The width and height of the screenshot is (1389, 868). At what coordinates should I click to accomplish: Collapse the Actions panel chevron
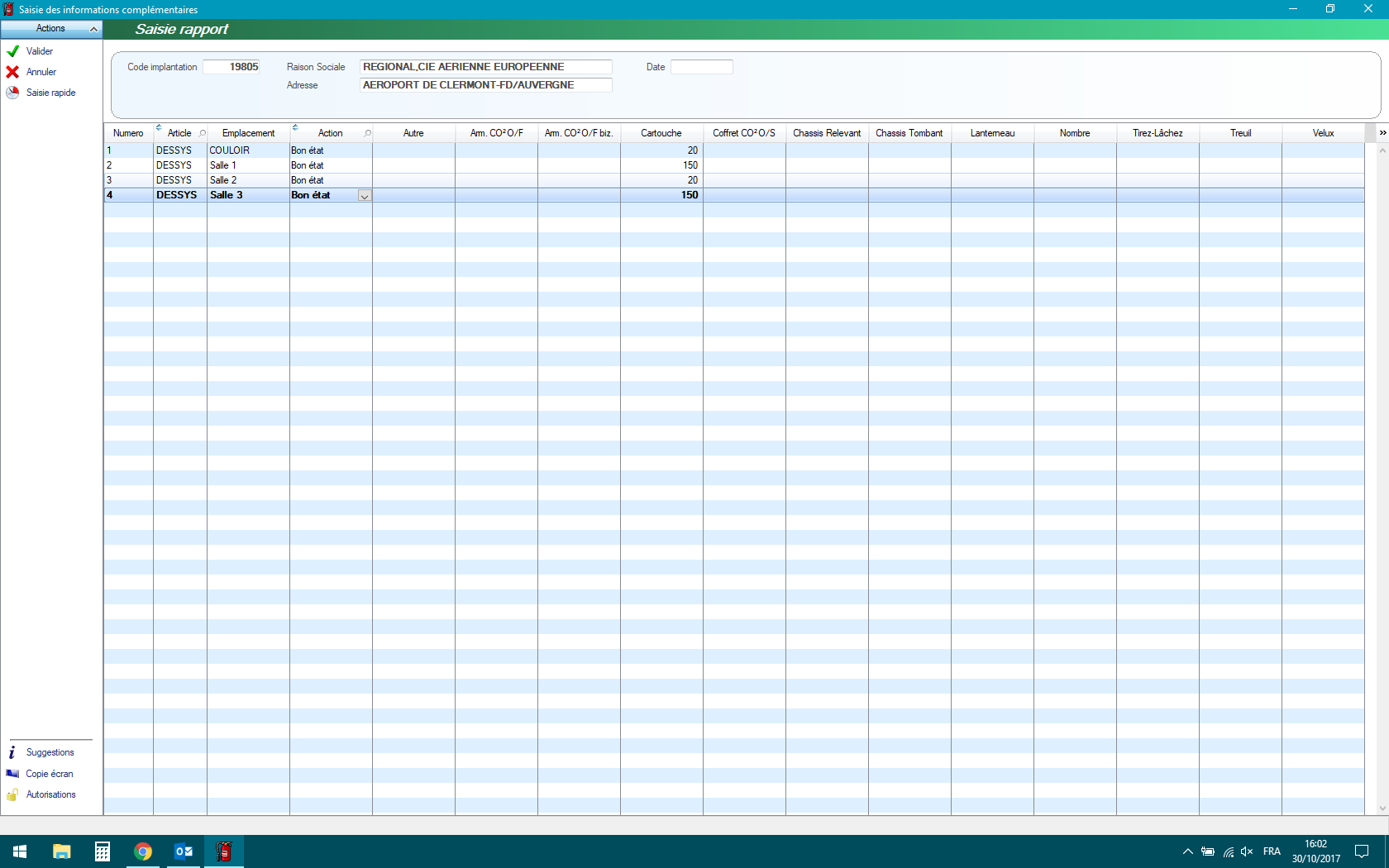tap(93, 29)
